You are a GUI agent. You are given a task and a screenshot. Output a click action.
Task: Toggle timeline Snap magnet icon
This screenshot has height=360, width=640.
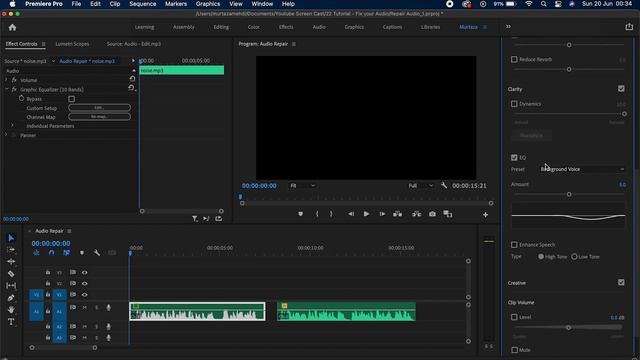[51, 253]
